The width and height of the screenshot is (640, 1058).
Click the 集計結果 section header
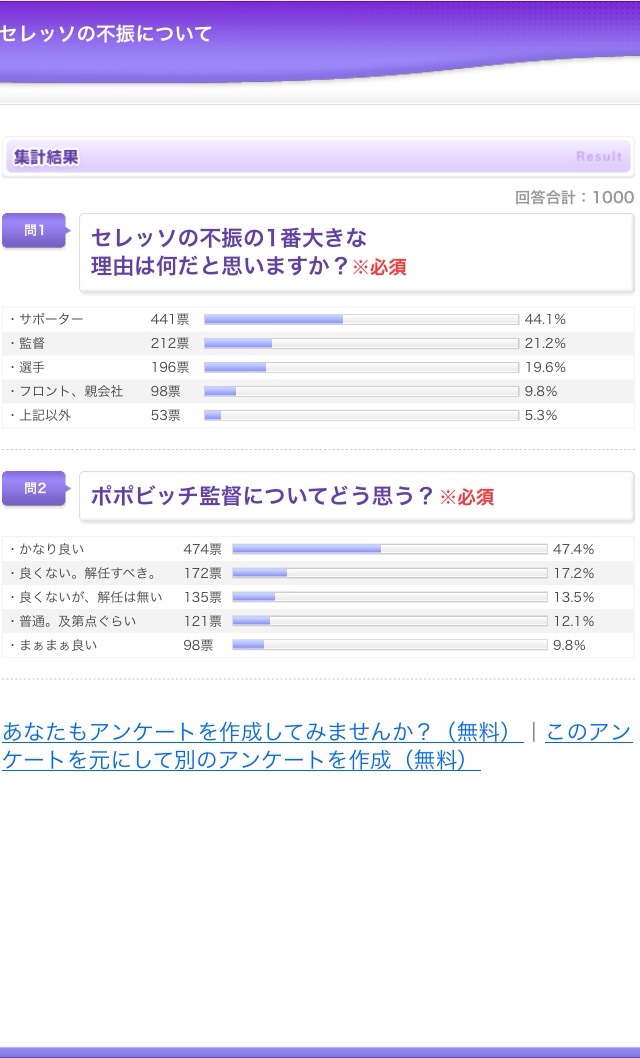[47, 157]
